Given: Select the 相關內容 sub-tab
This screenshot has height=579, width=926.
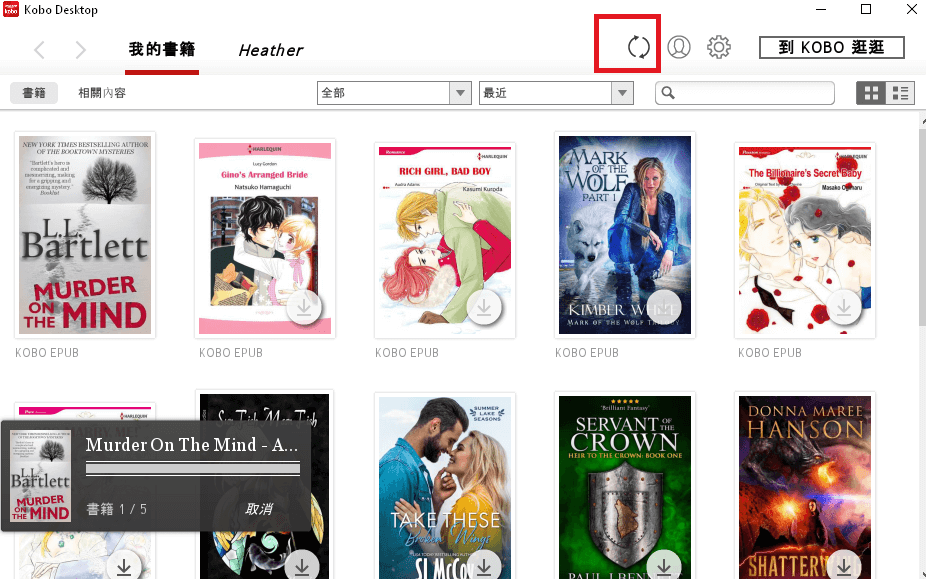Looking at the screenshot, I should (102, 93).
